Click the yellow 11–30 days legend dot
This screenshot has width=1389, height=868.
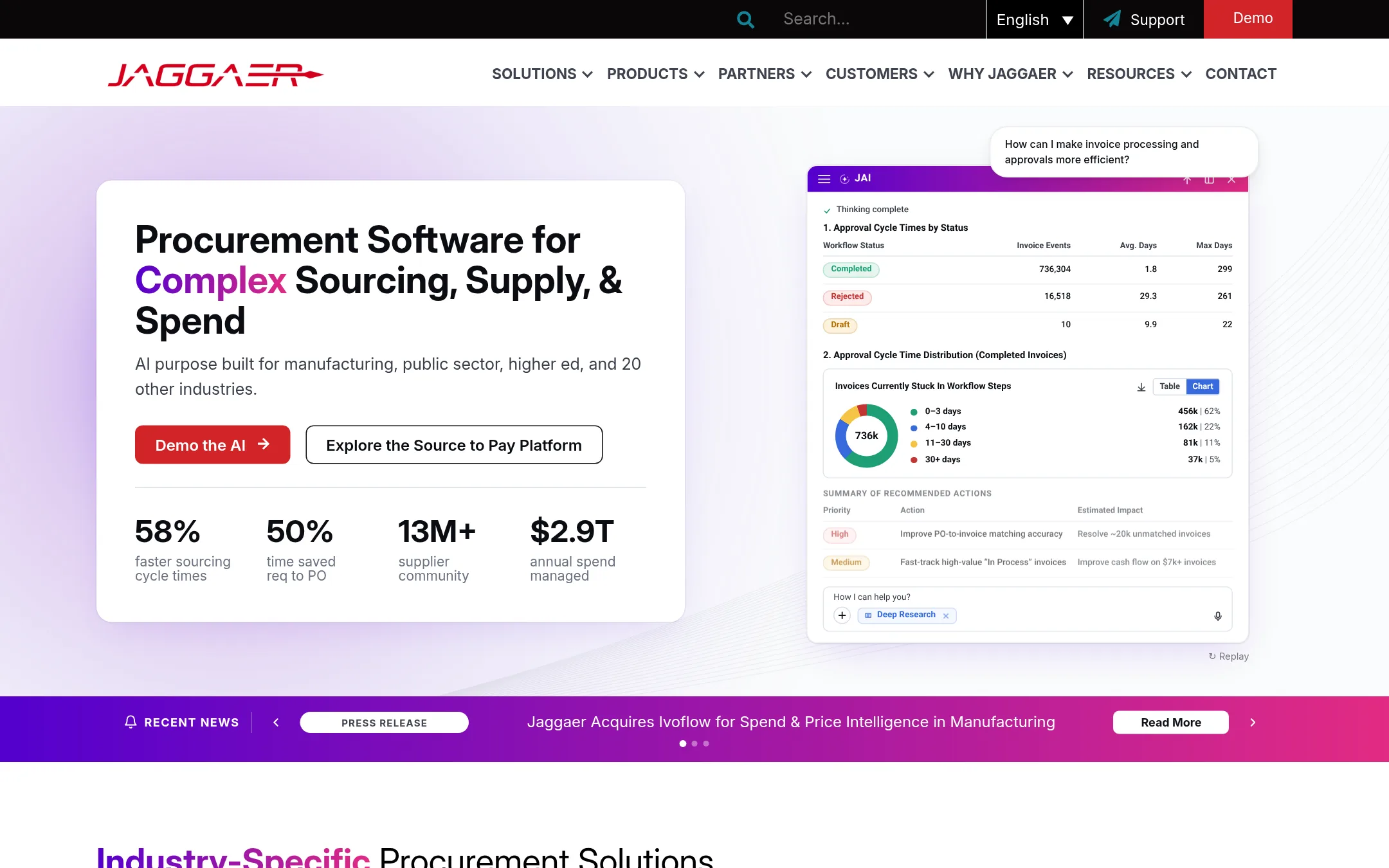coord(913,444)
